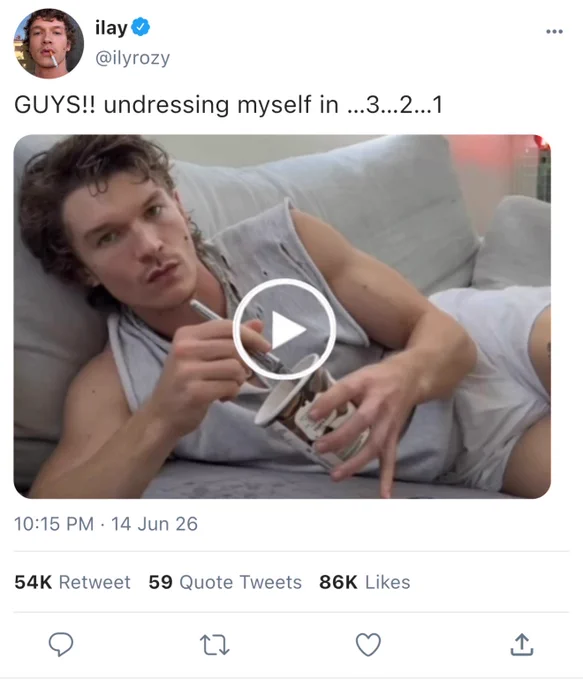Viewport: 583px width, 680px height.
Task: Like the tweet with heart icon
Action: [x=368, y=644]
